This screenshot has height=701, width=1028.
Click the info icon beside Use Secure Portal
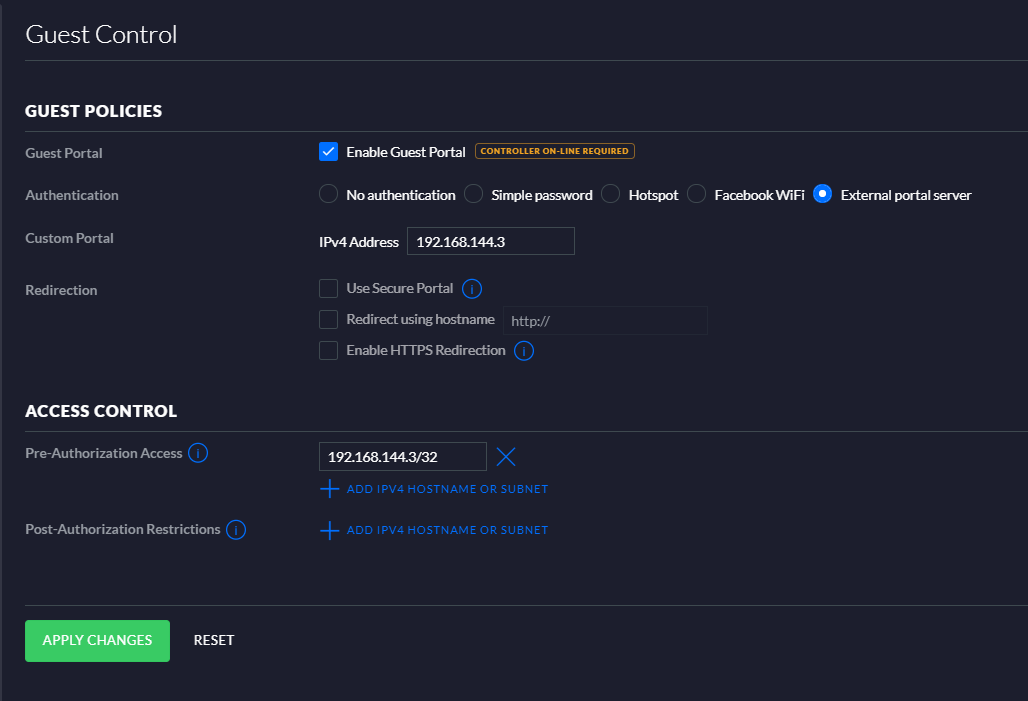coord(471,288)
